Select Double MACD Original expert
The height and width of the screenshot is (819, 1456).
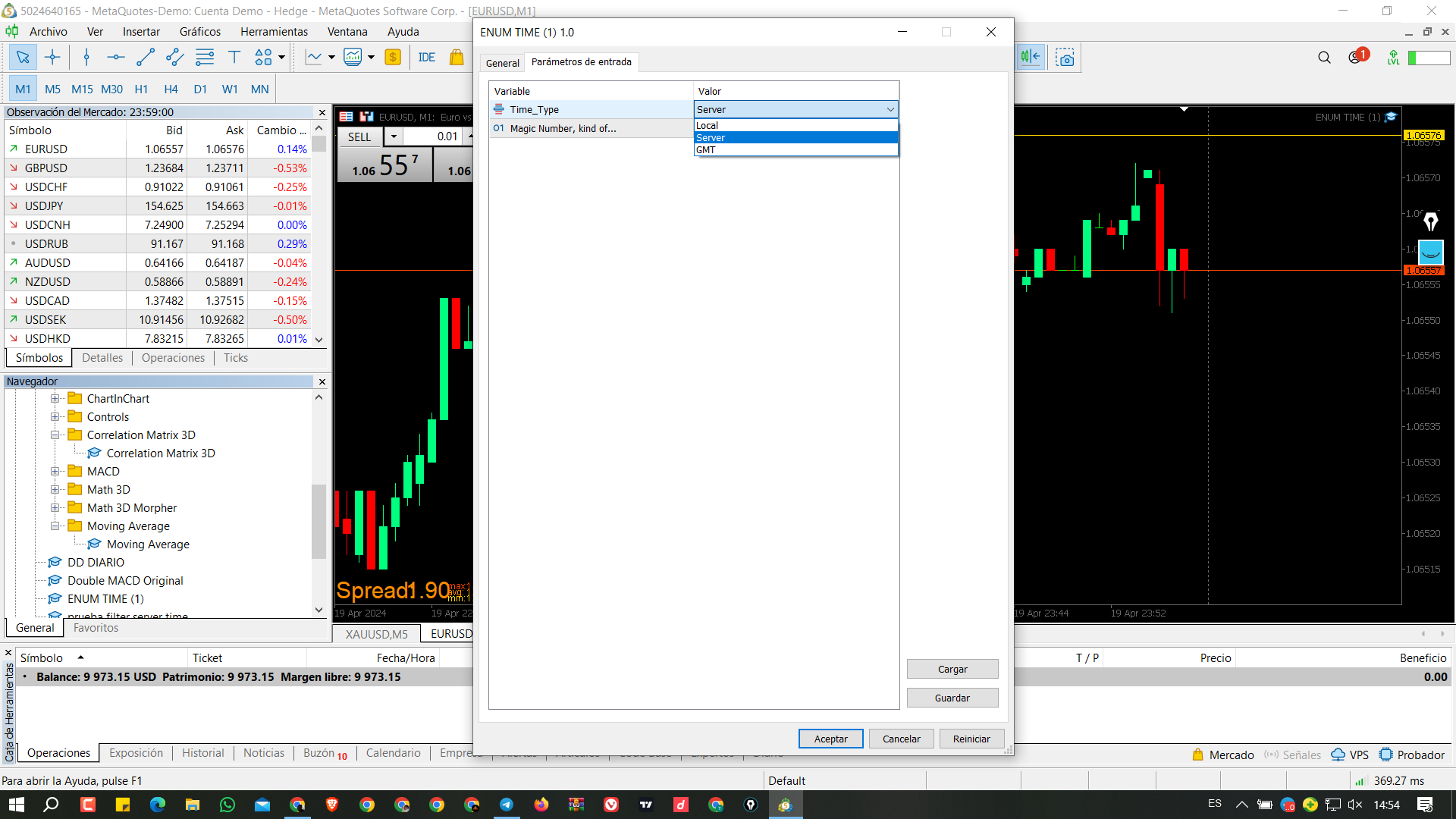(x=125, y=580)
